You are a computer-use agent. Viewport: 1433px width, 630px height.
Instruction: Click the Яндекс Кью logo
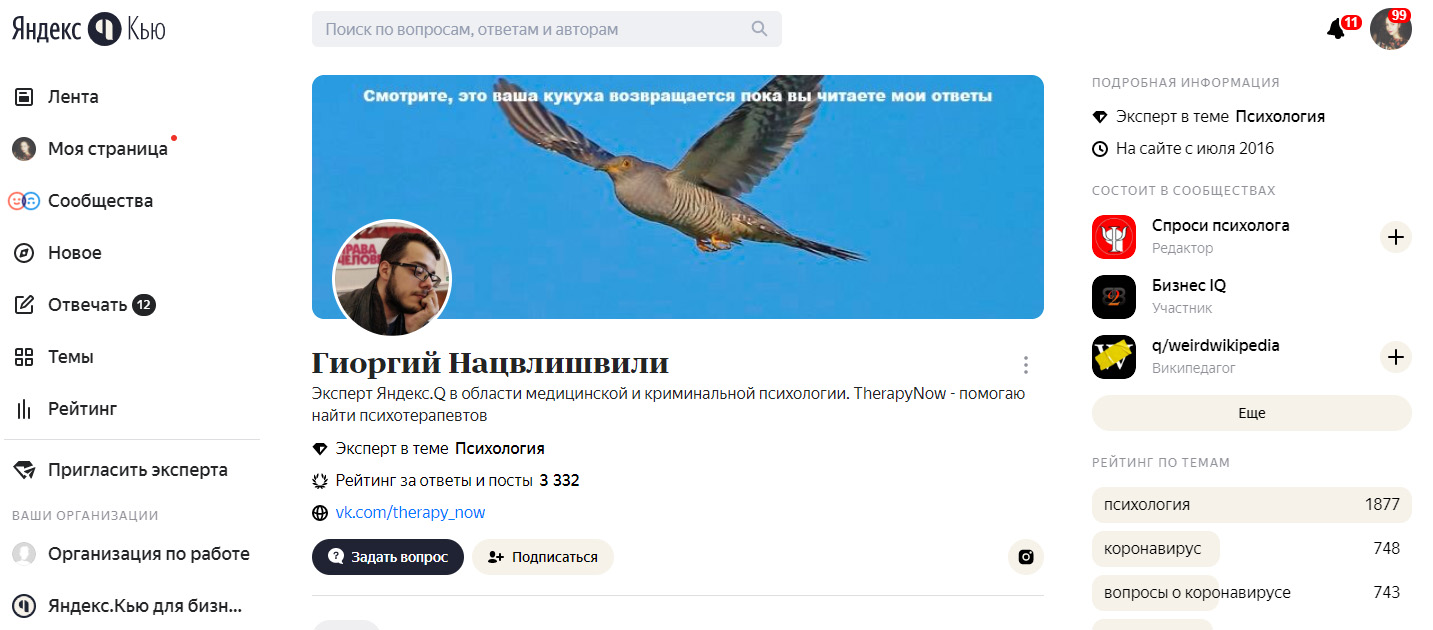pyautogui.click(x=89, y=30)
